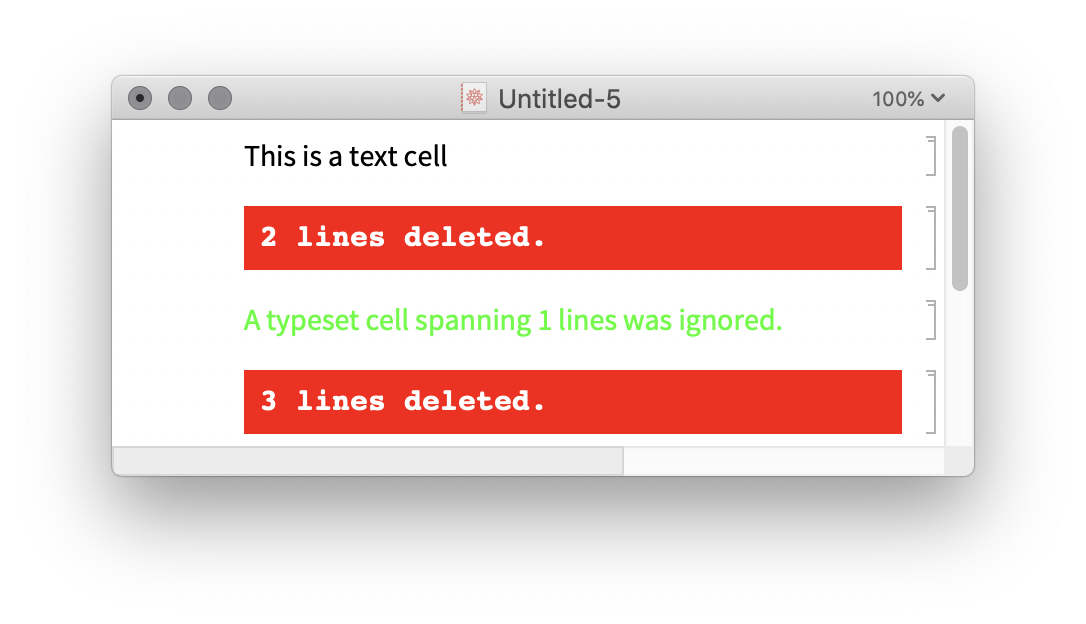Select the text cell's bracket
Image resolution: width=1086 pixels, height=624 pixels.
[931, 156]
